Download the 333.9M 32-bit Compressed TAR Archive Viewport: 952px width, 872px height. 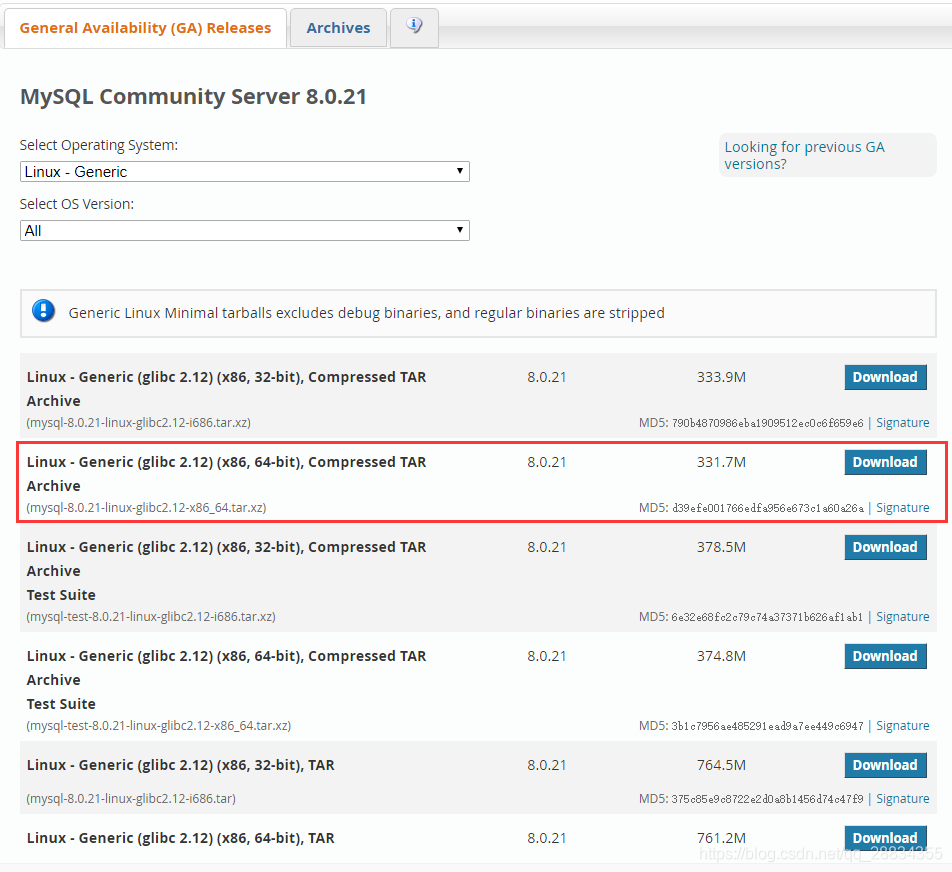(x=885, y=377)
